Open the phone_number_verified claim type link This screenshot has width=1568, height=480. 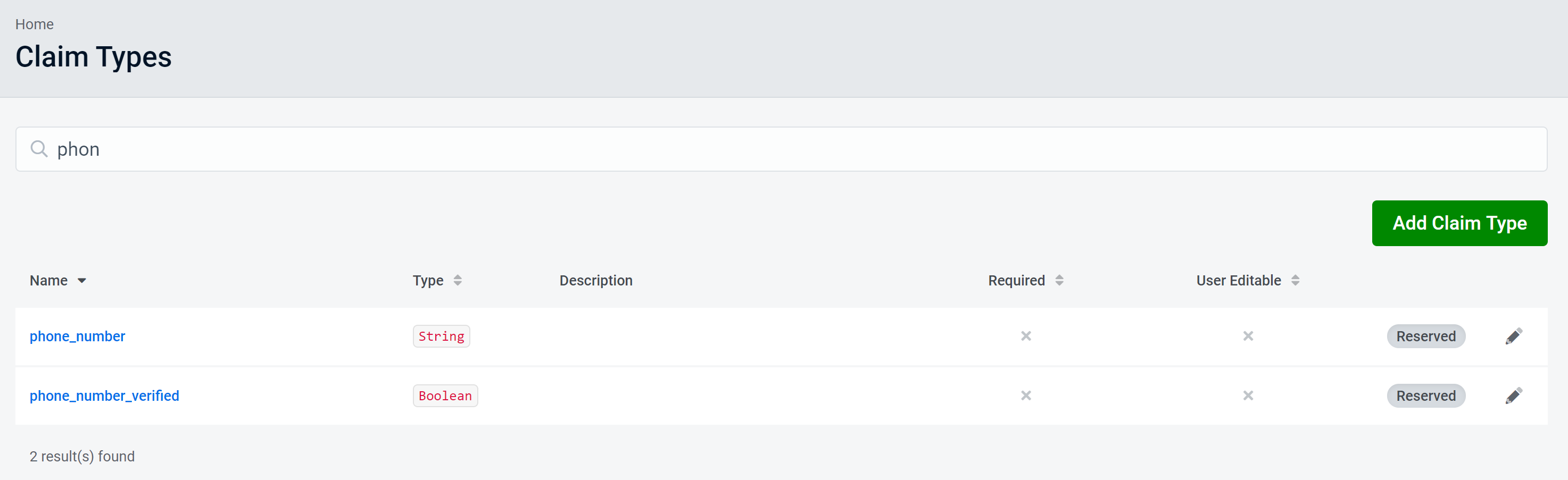(104, 395)
